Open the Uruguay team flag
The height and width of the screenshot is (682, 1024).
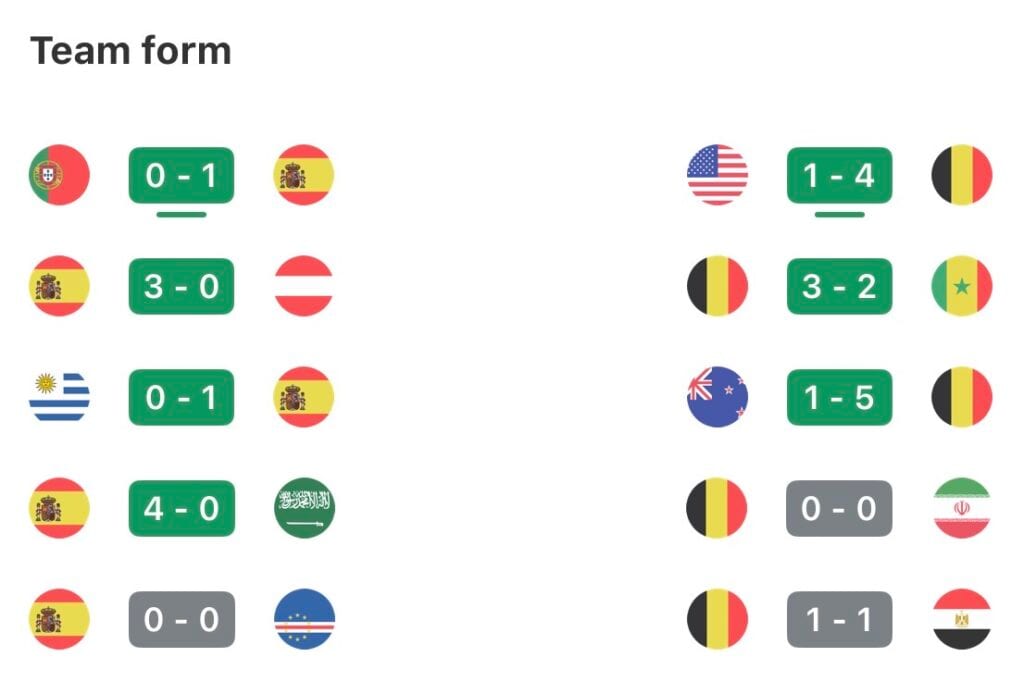pyautogui.click(x=59, y=397)
